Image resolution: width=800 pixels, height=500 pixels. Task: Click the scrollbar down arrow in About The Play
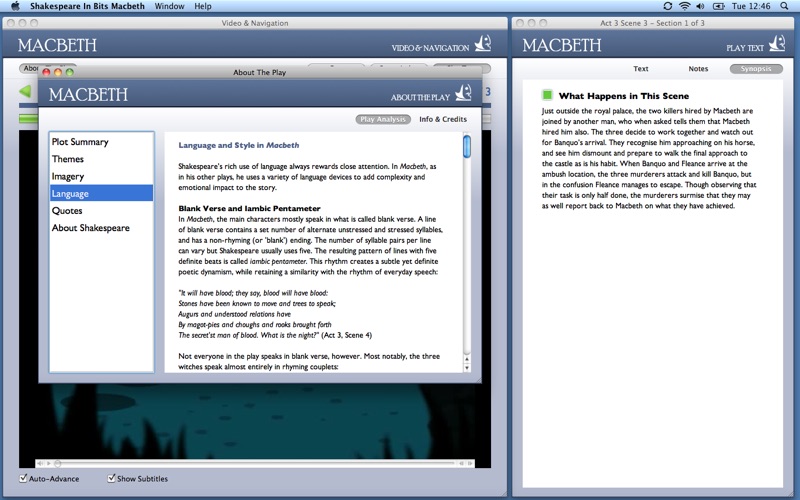[466, 367]
